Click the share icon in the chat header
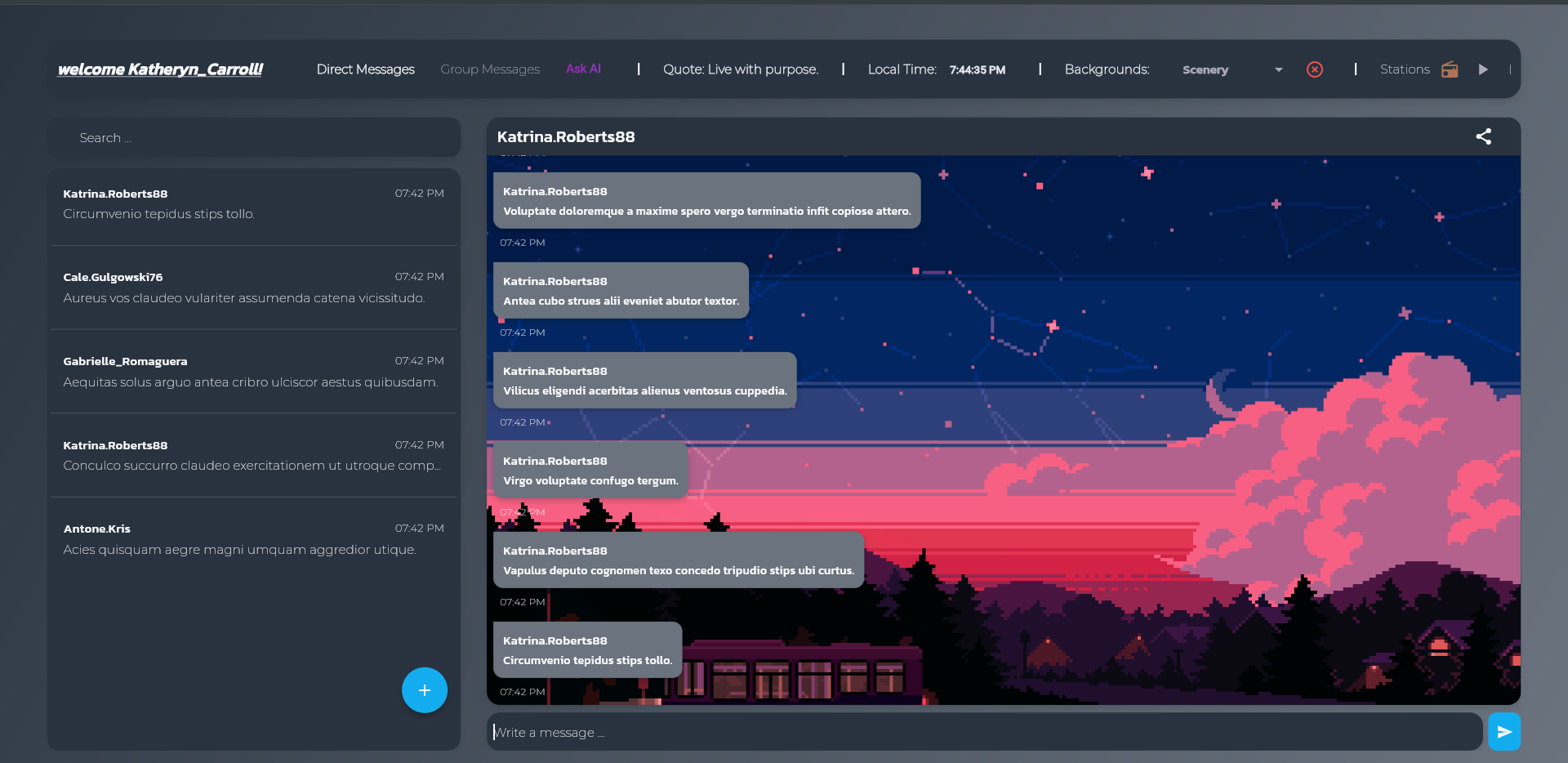The width and height of the screenshot is (1568, 763). [x=1483, y=136]
